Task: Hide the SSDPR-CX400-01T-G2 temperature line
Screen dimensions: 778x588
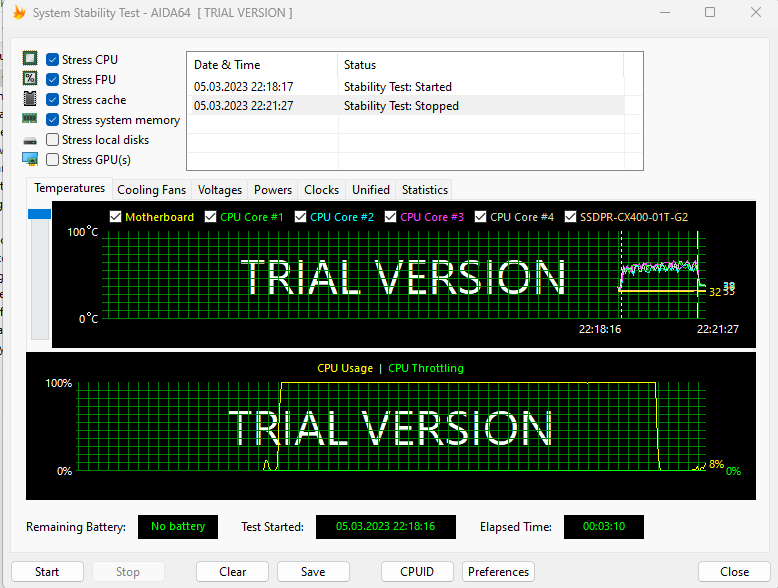Action: pyautogui.click(x=571, y=217)
